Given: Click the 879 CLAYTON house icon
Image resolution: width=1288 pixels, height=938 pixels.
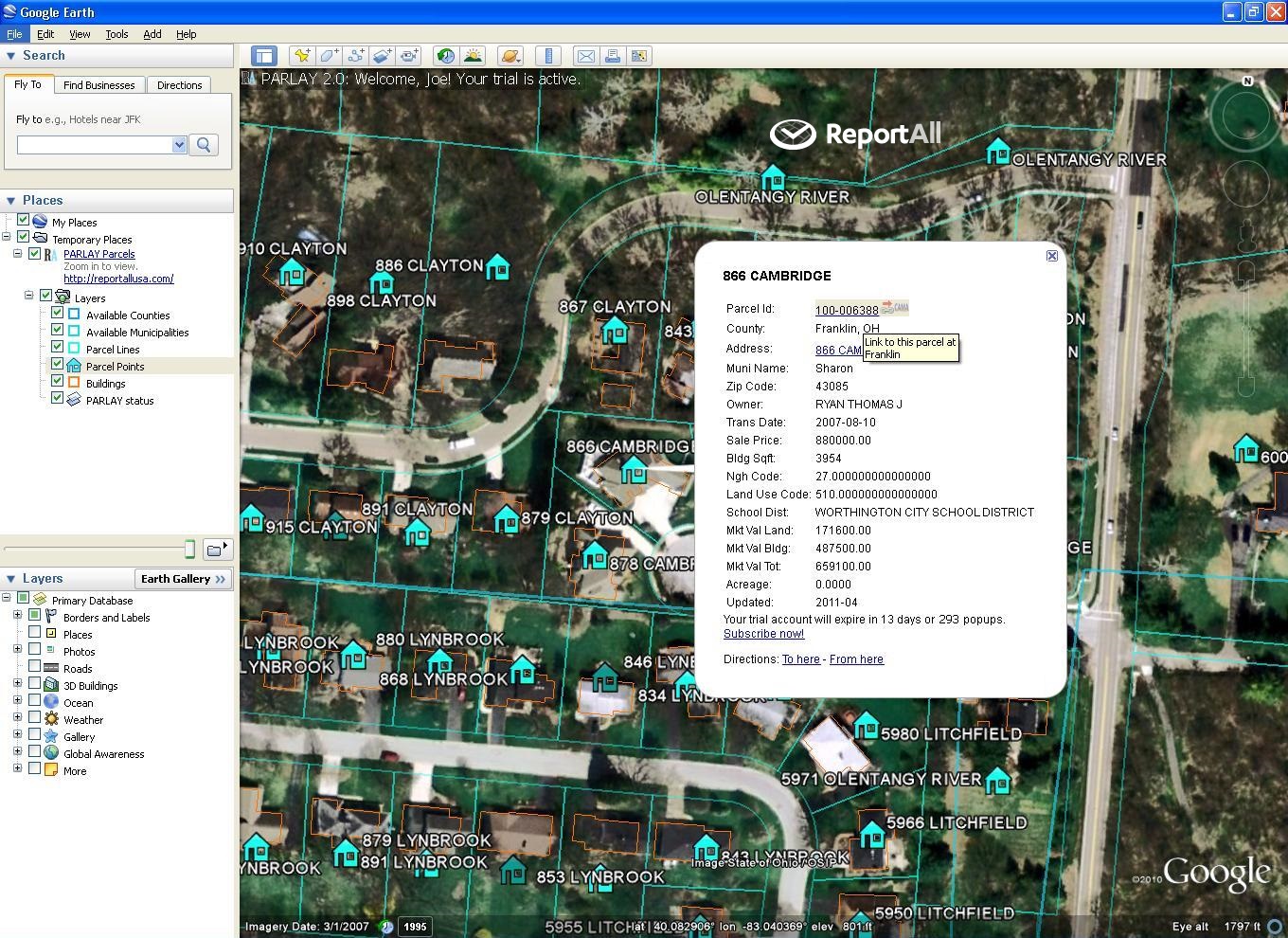Looking at the screenshot, I should click(x=507, y=518).
